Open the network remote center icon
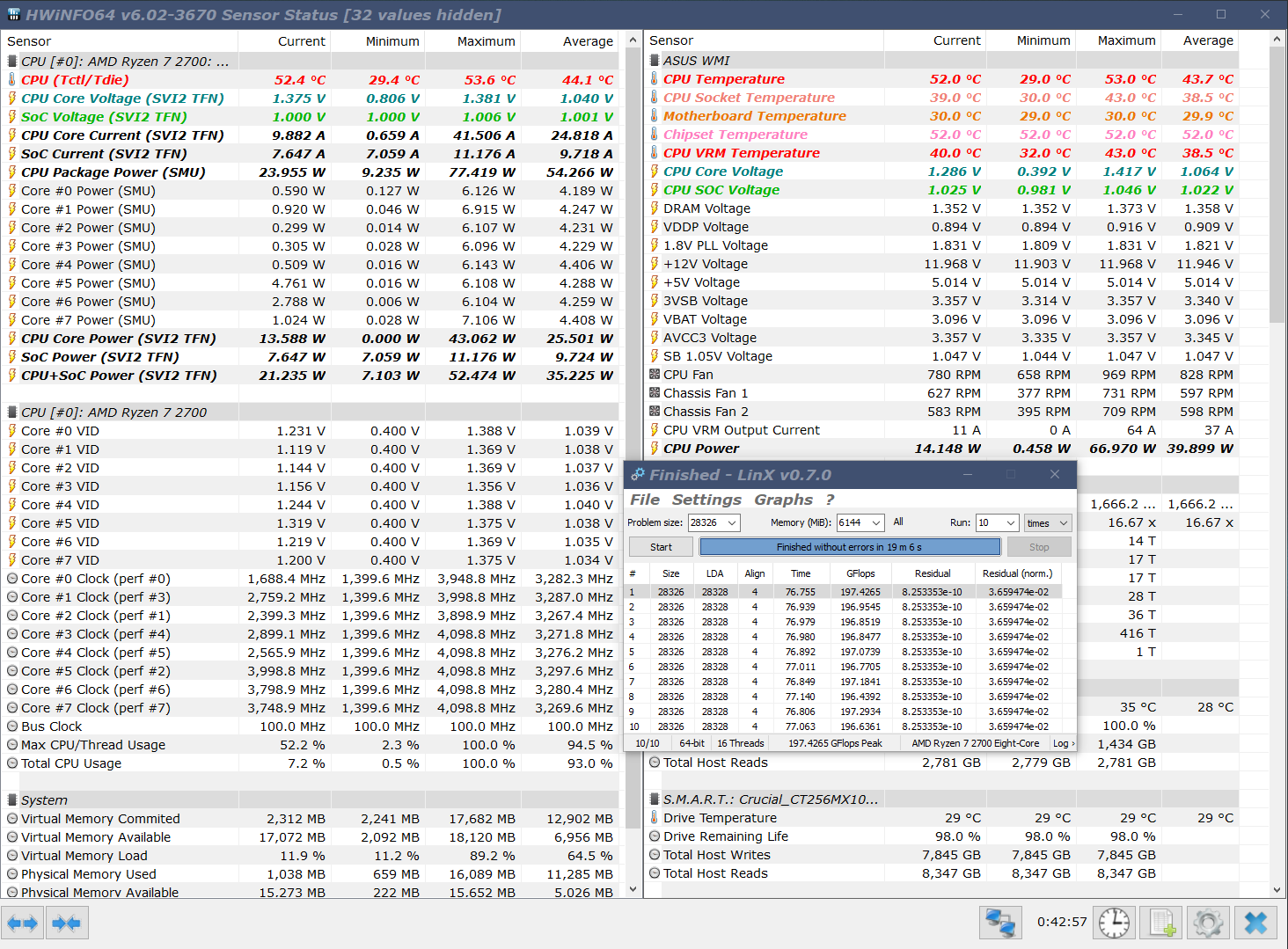This screenshot has width=1288, height=949. pos(1000,923)
